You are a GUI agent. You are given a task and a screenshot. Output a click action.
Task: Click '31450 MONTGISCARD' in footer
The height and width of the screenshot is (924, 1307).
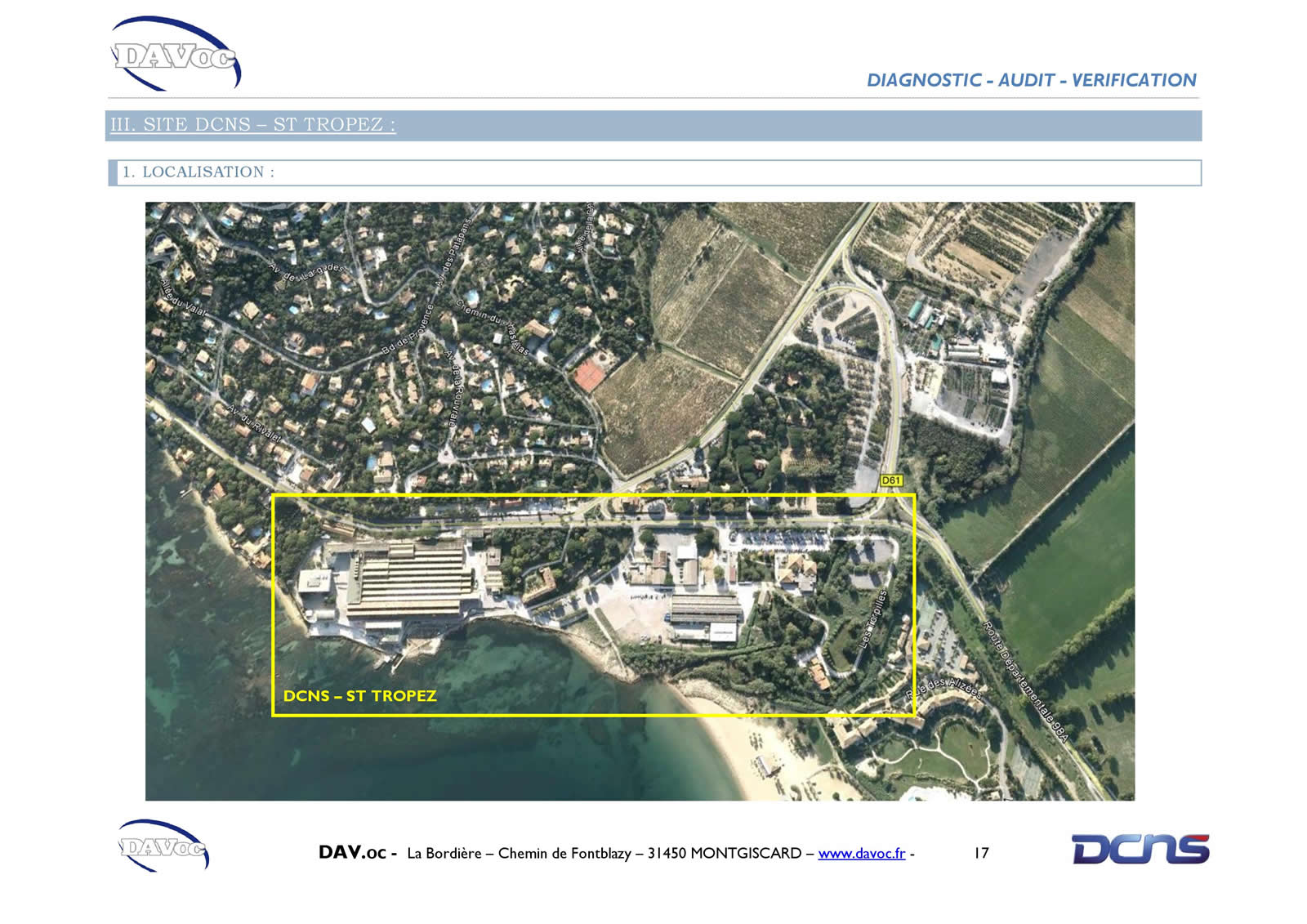(725, 853)
